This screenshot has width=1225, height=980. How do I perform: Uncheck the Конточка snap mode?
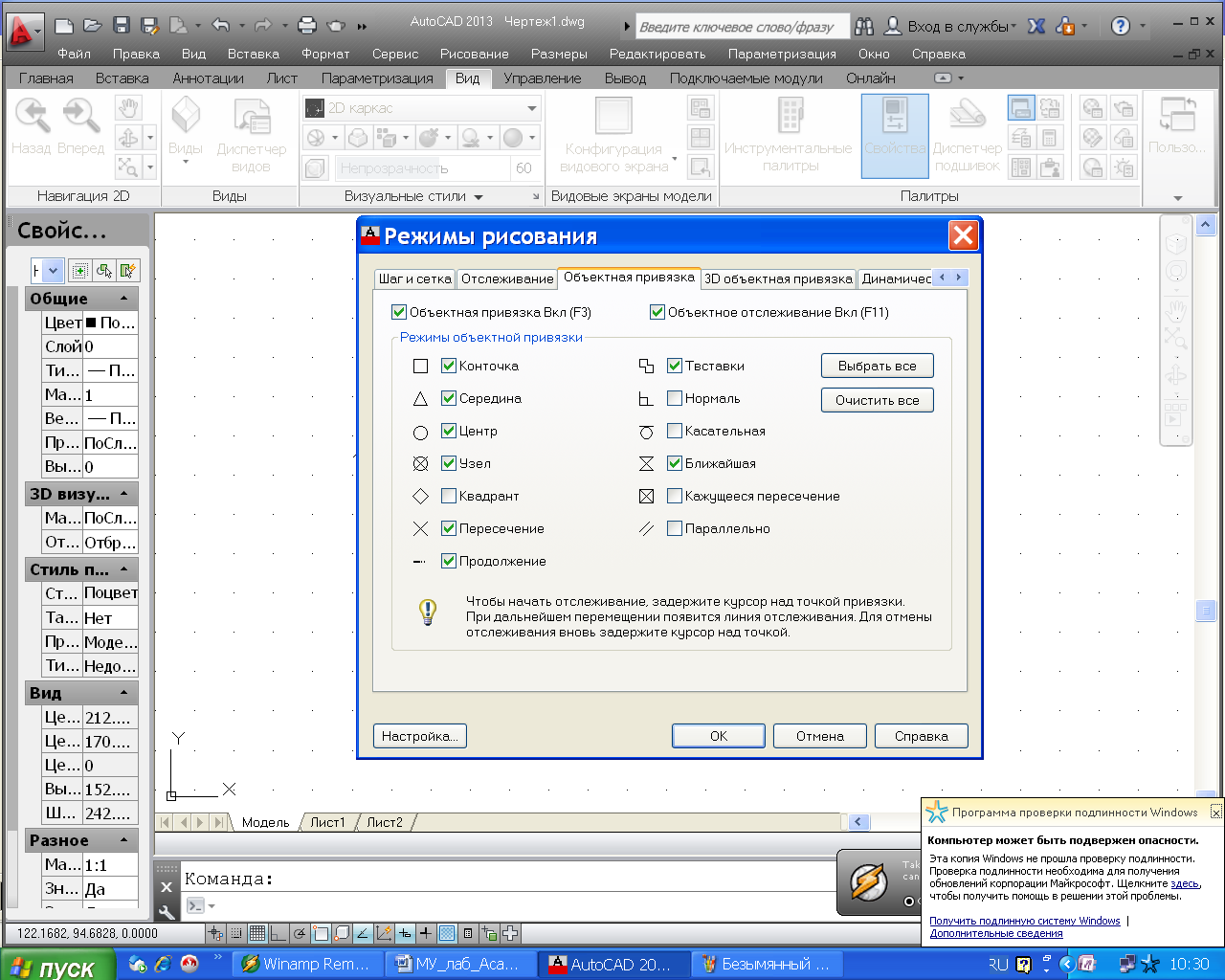(x=449, y=366)
